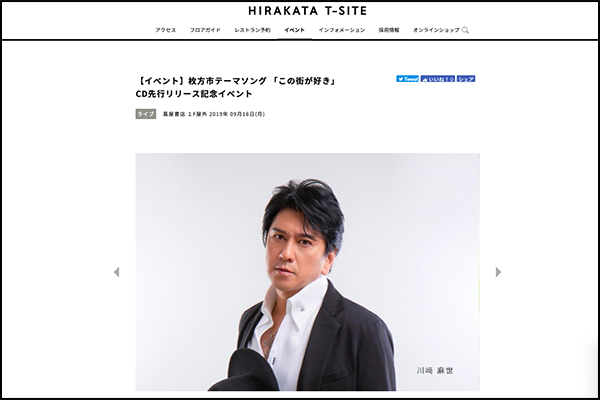This screenshot has height=400, width=600.
Task: Click the event title heading
Action: (x=236, y=87)
